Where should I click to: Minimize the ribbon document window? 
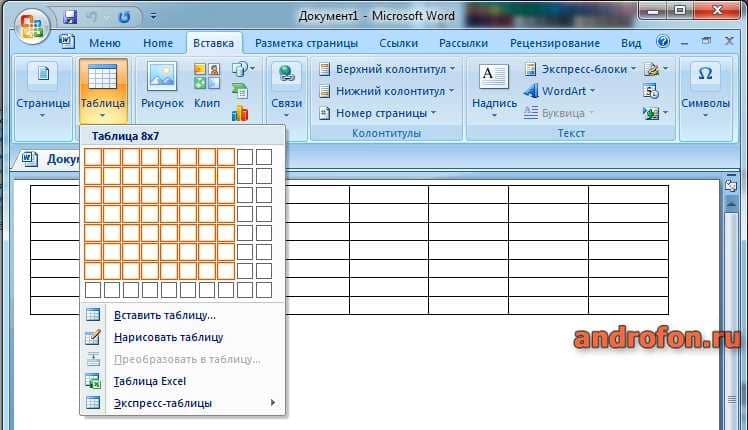click(684, 43)
